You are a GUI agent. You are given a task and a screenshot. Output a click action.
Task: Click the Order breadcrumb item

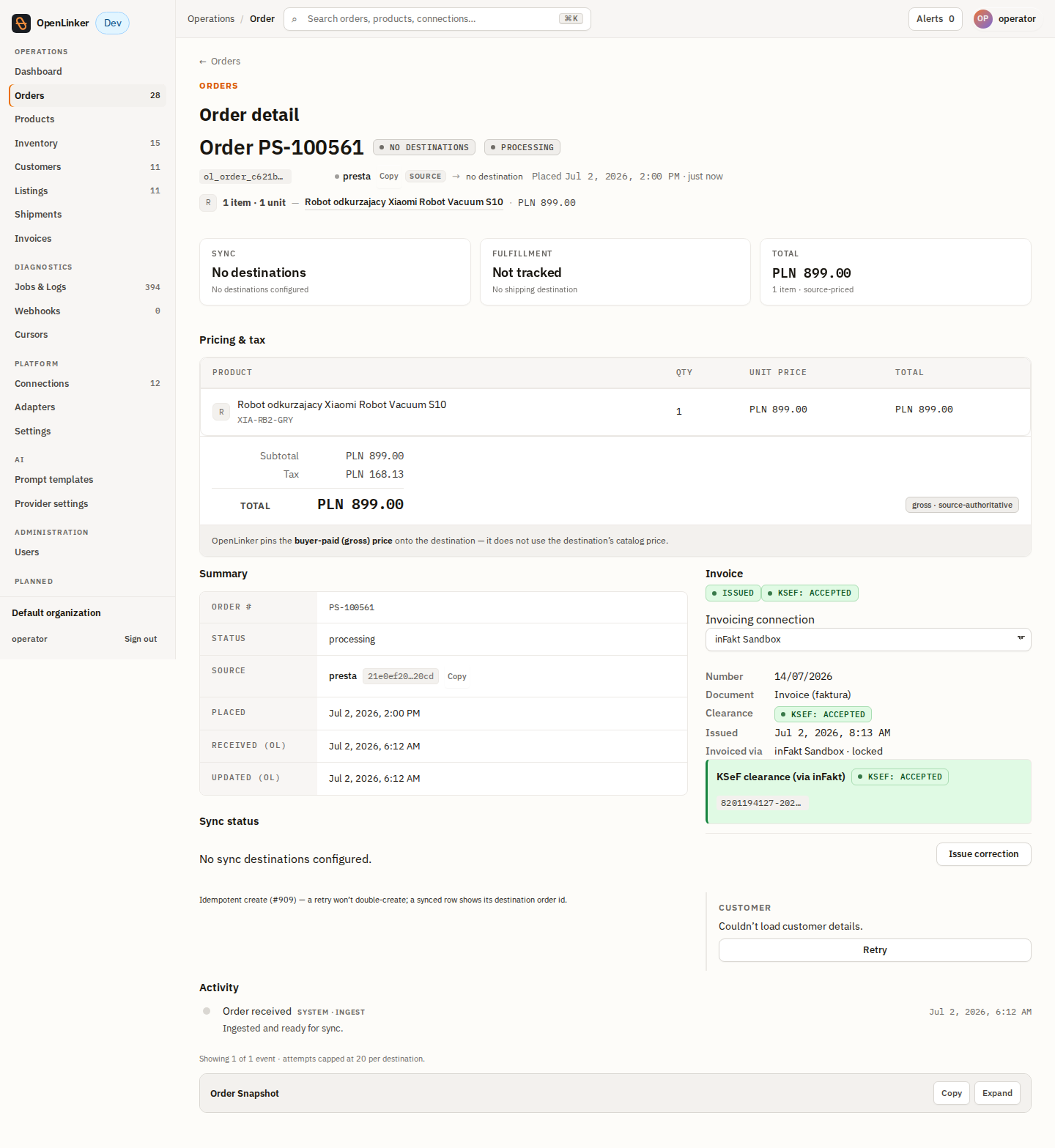point(262,19)
